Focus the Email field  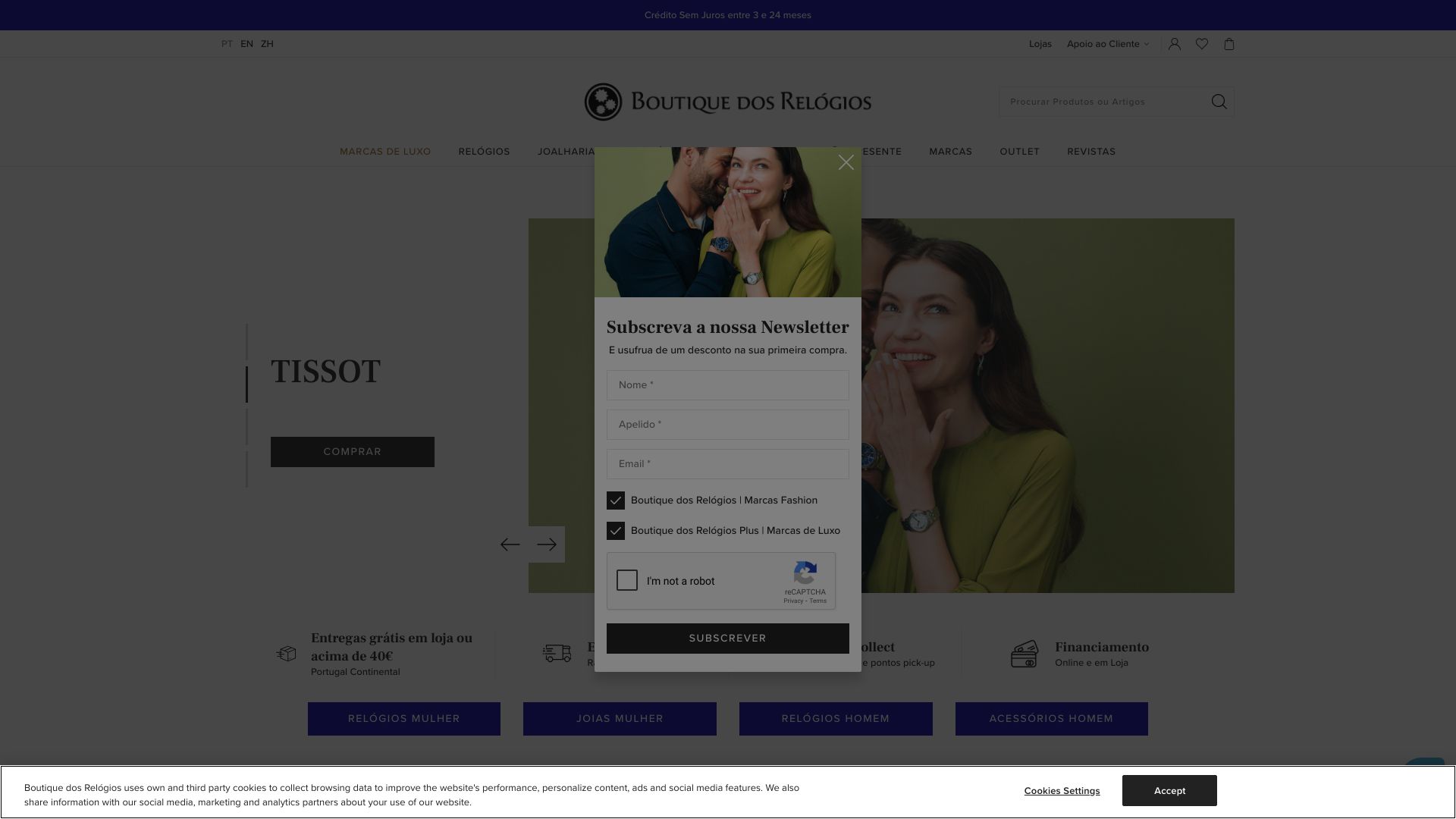click(728, 464)
